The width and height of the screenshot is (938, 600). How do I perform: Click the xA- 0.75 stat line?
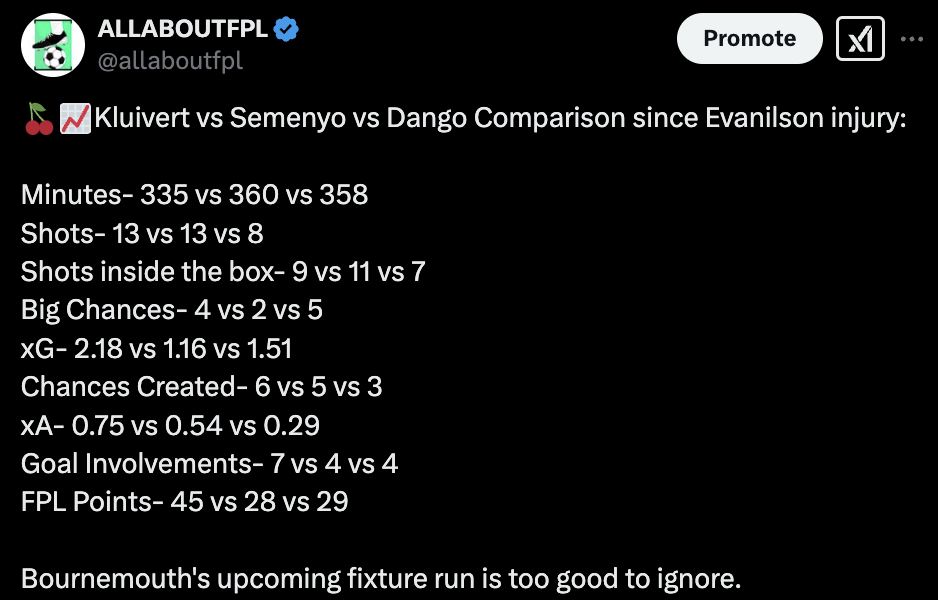pos(170,425)
